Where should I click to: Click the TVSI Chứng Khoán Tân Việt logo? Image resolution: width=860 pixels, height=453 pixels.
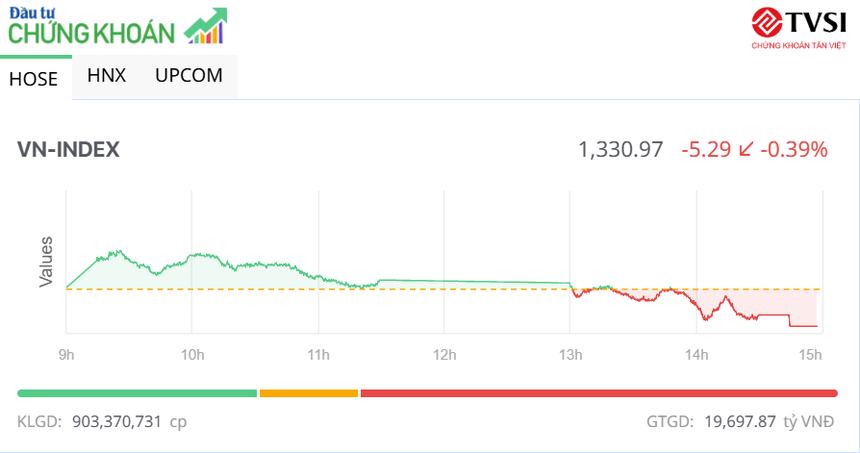800,27
